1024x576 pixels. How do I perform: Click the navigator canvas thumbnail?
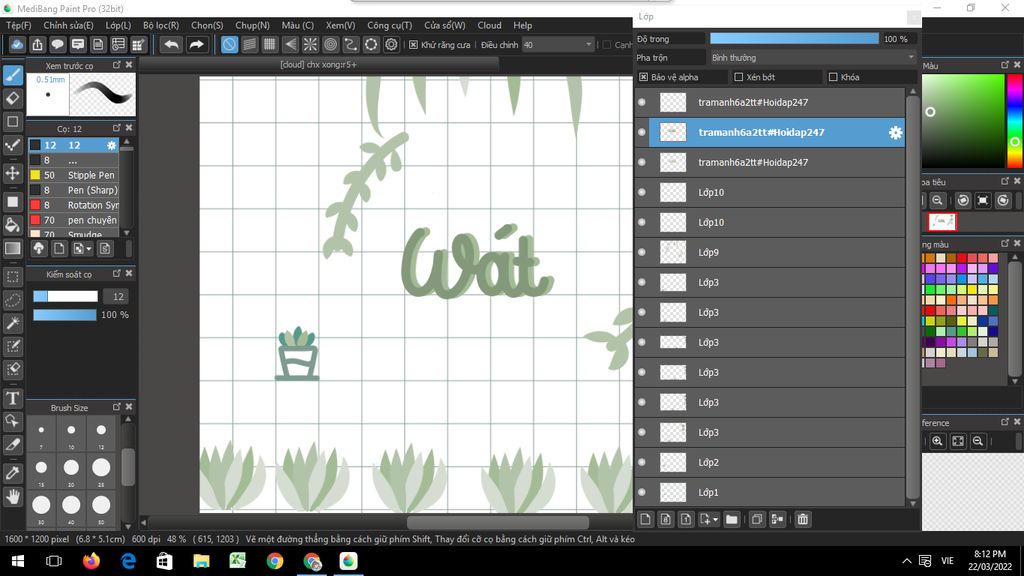pos(942,222)
